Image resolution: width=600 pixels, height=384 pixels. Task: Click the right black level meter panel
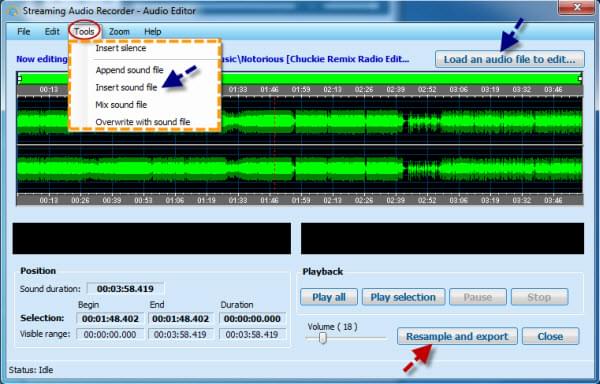pyautogui.click(x=442, y=238)
